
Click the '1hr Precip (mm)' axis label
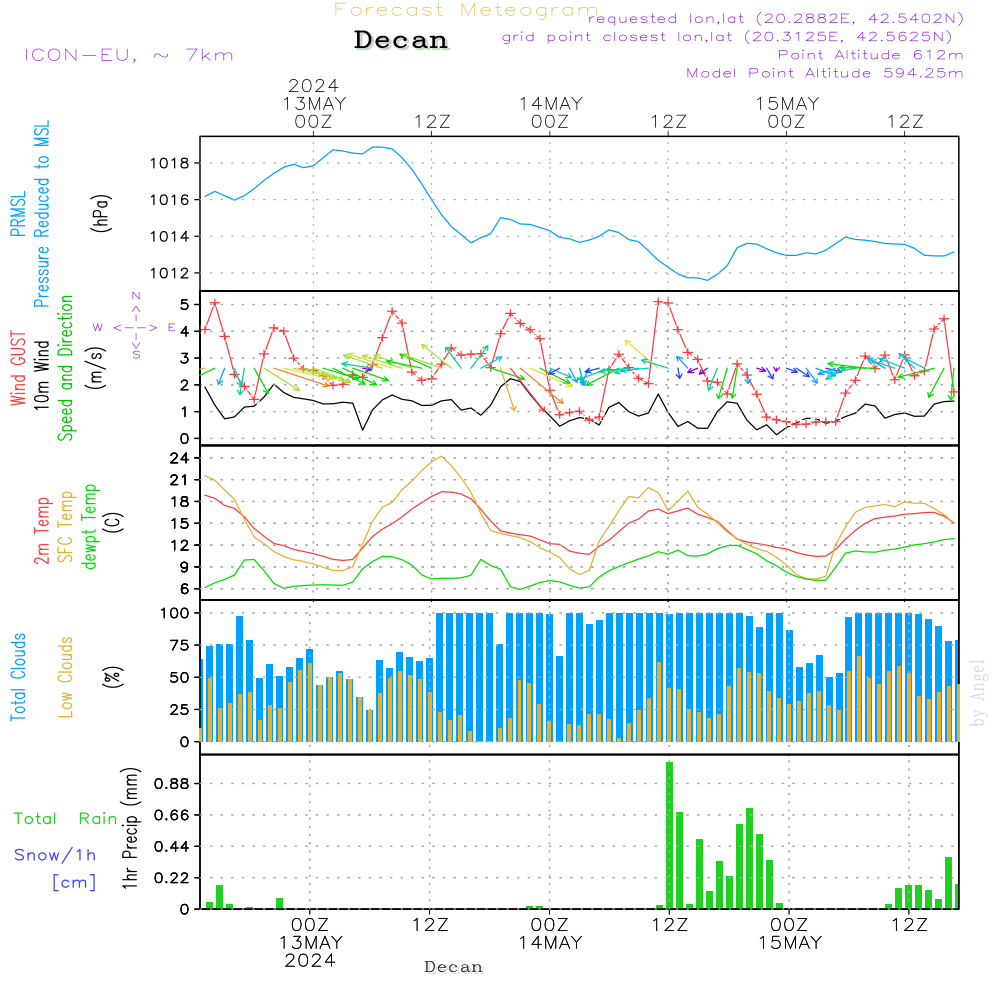click(x=130, y=828)
